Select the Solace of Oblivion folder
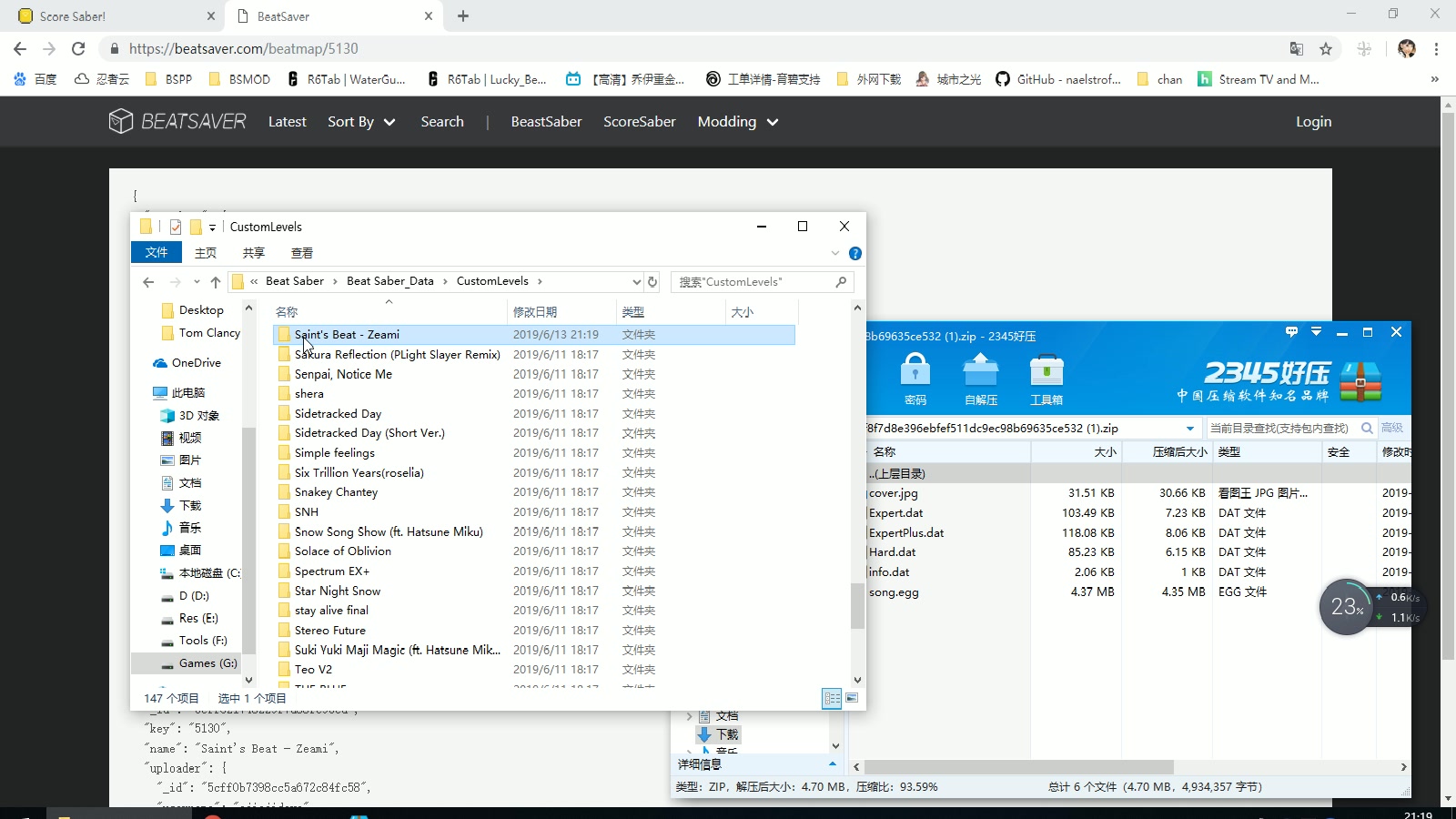The width and height of the screenshot is (1456, 819). [x=342, y=551]
